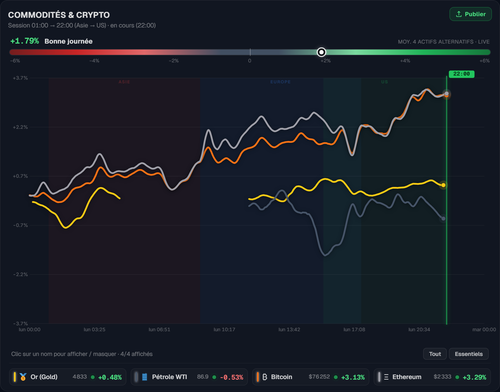Click the lun 03:25 time axis label
The width and height of the screenshot is (500, 392).
[94, 329]
